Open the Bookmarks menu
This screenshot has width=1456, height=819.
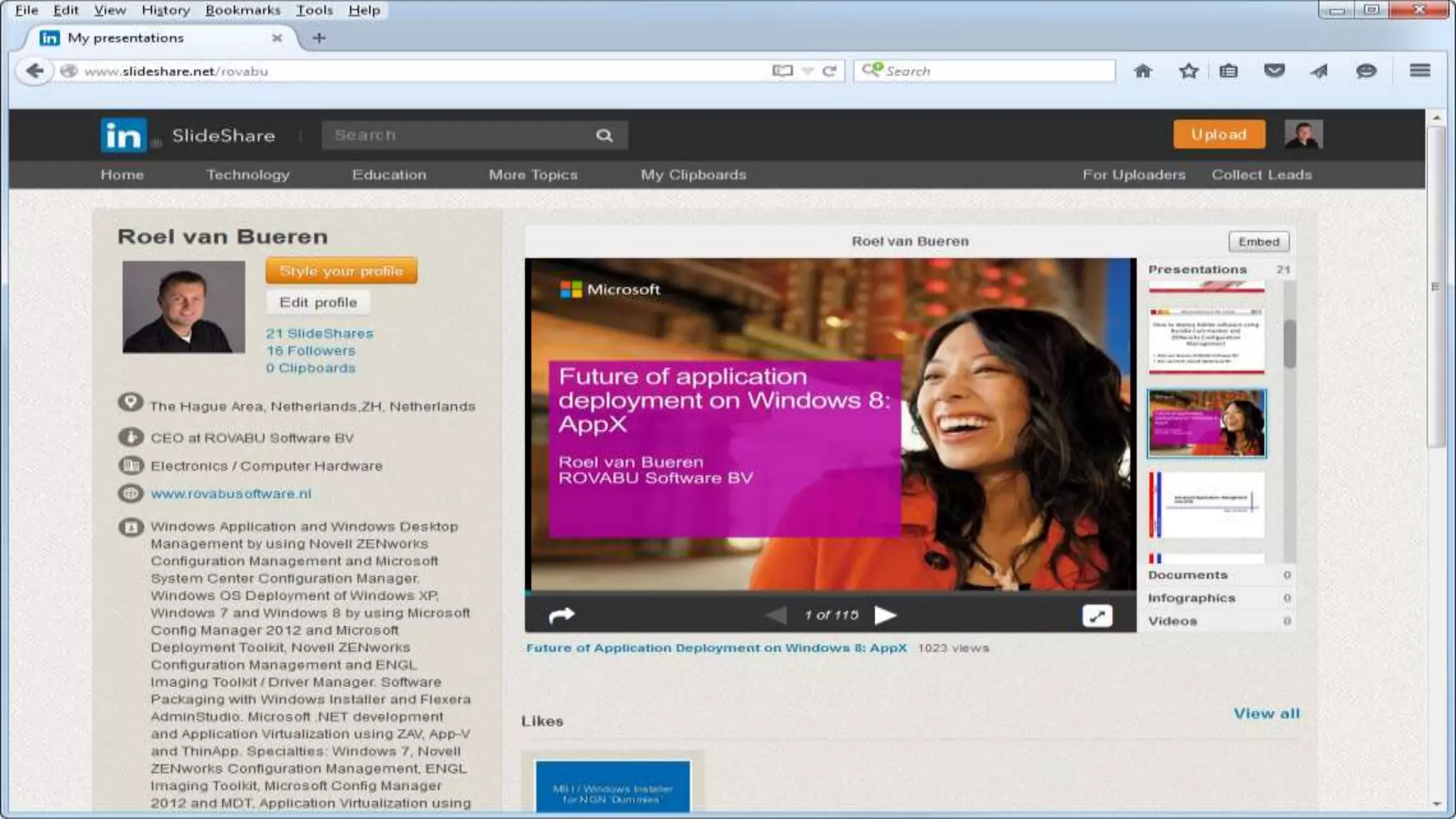coord(242,10)
